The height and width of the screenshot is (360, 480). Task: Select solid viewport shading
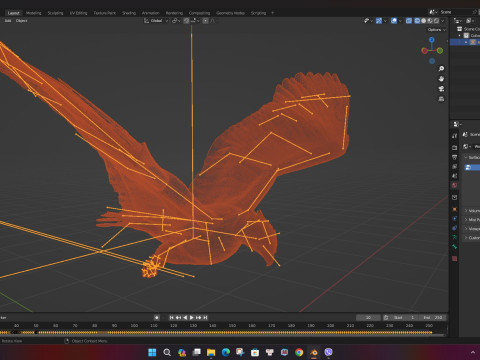click(424, 21)
